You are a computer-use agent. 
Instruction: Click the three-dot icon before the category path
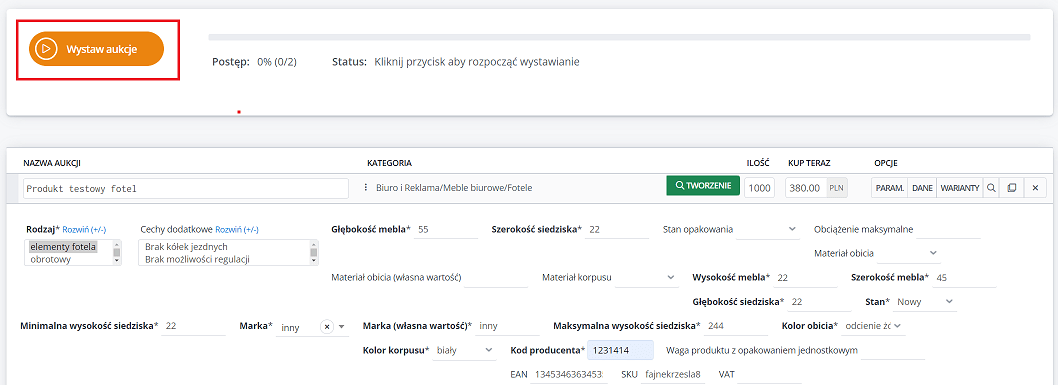365,188
